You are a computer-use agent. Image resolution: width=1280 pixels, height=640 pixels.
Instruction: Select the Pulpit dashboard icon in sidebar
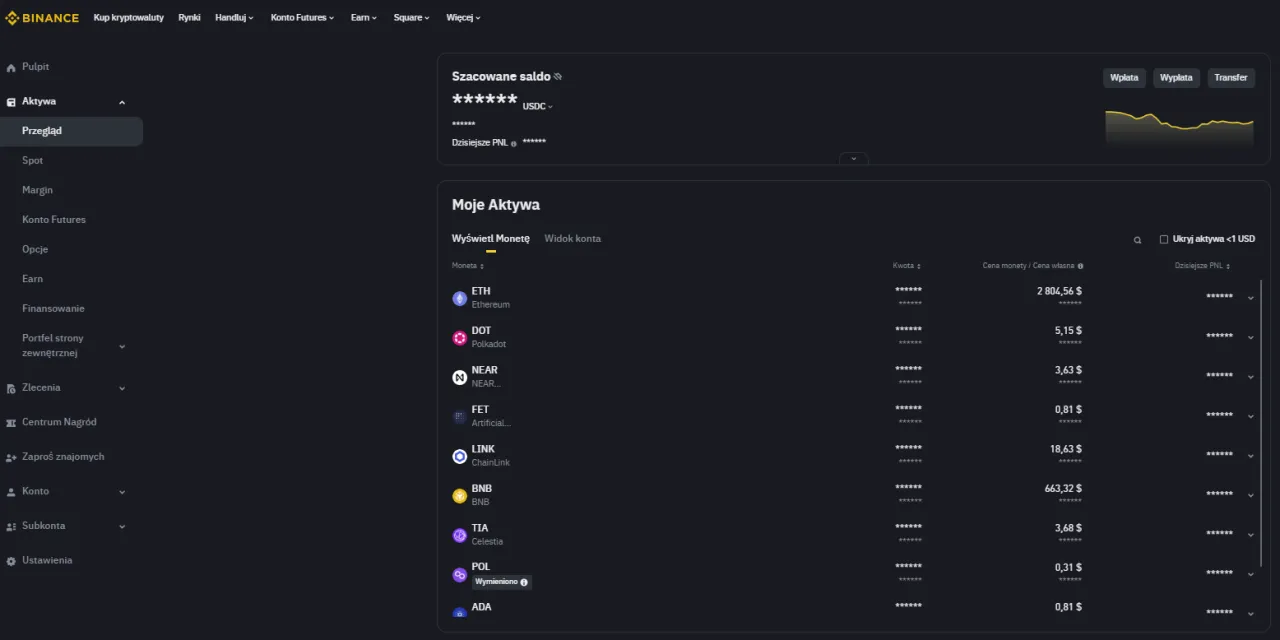coord(12,66)
